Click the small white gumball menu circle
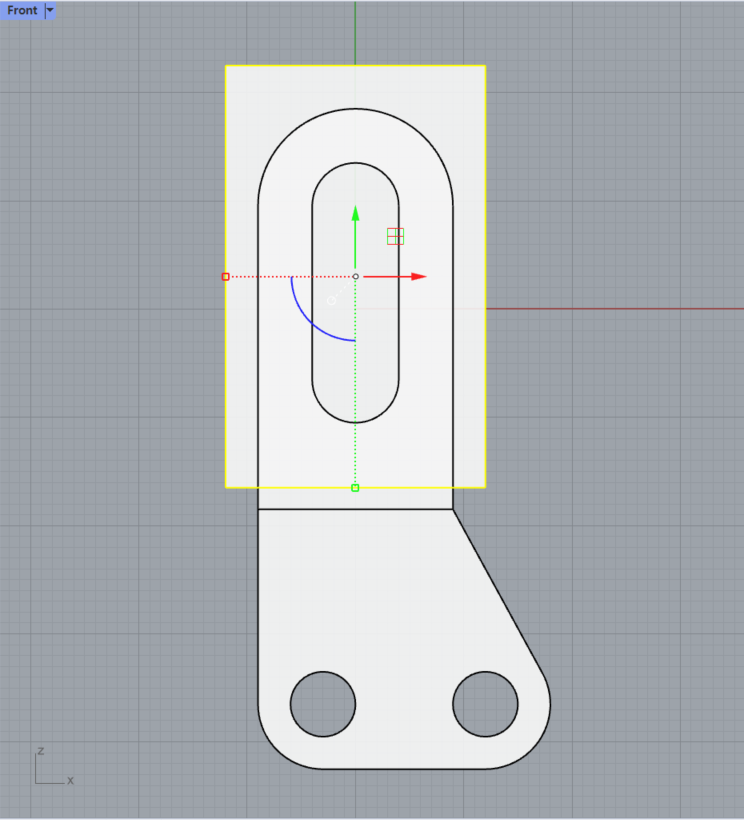The height and width of the screenshot is (820, 744). pos(331,301)
